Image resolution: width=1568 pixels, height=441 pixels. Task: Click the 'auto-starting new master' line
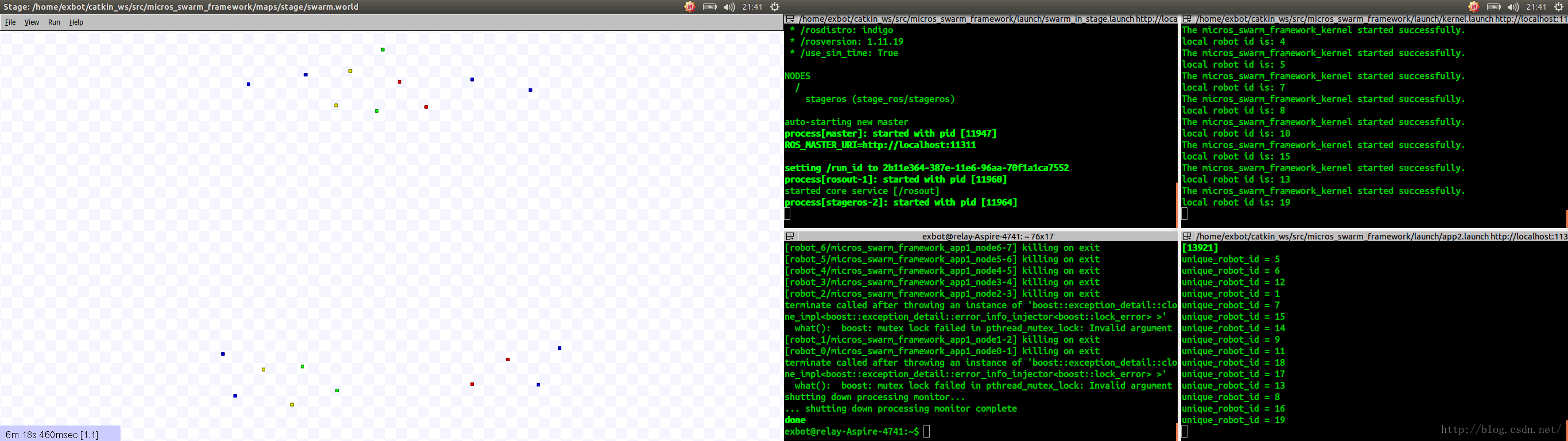tap(846, 122)
